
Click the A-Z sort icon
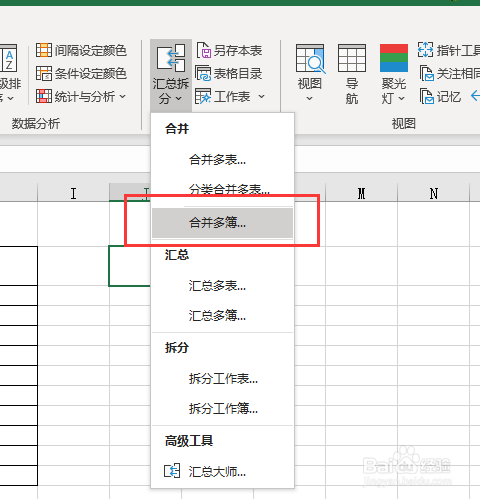click(x=8, y=58)
